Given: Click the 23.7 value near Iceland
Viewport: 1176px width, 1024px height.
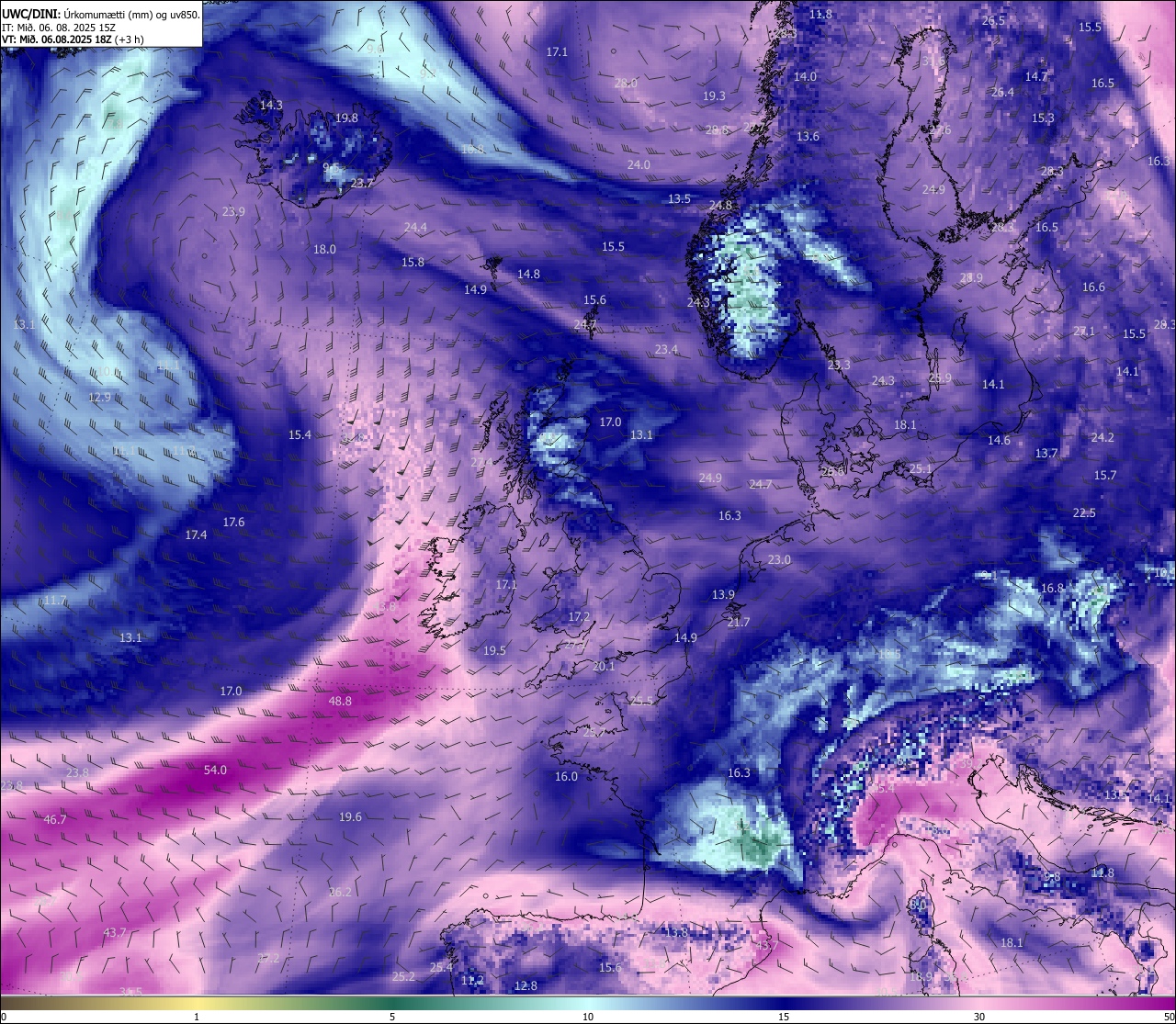Looking at the screenshot, I should [x=362, y=183].
